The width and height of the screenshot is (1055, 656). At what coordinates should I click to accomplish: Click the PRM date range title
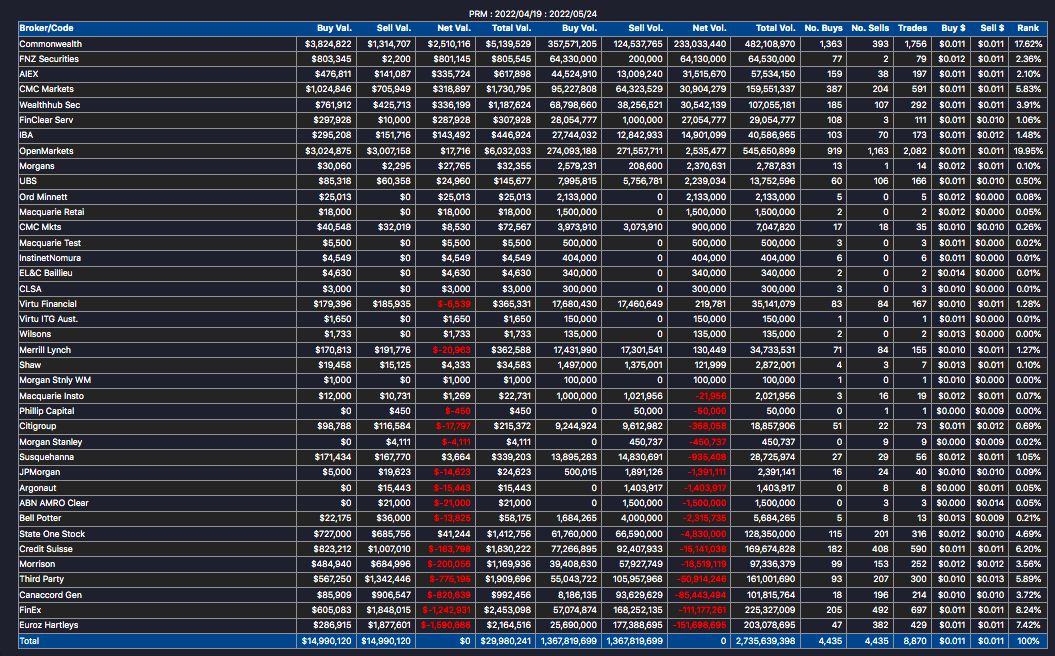533,13
